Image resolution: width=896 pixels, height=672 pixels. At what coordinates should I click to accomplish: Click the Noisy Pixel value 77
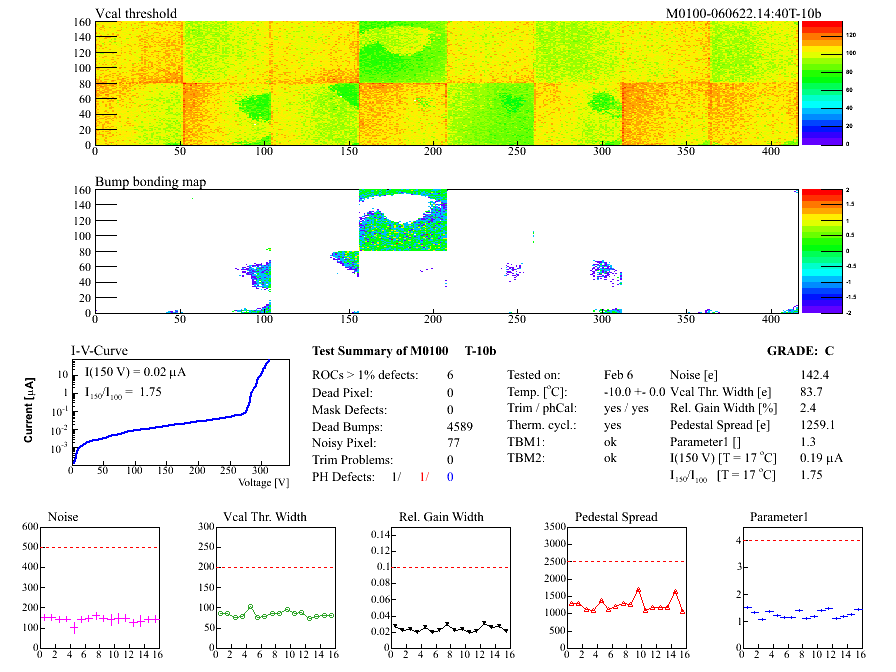pyautogui.click(x=454, y=442)
